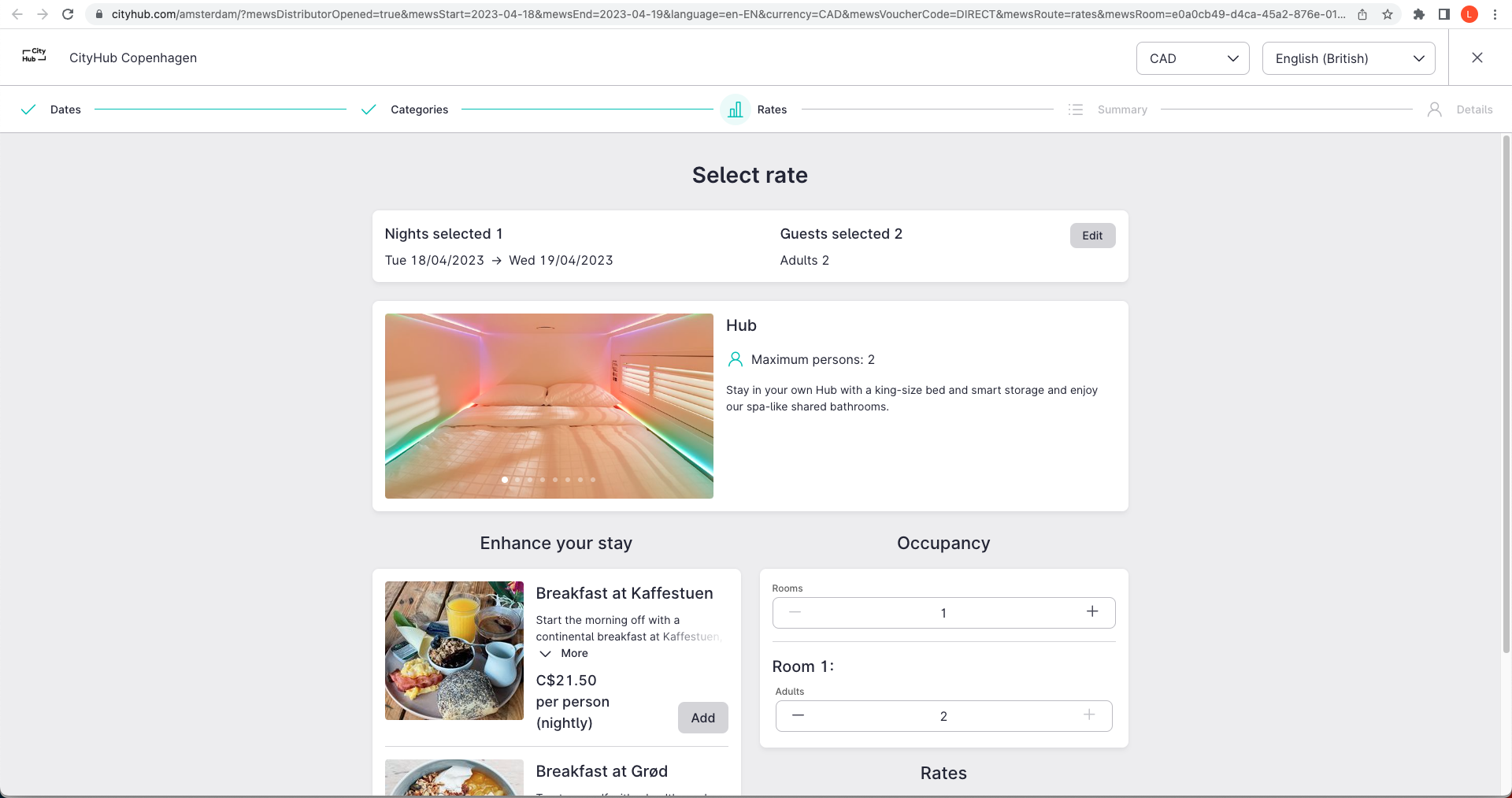The height and width of the screenshot is (798, 1512).
Task: Open browser extensions puzzle icon
Action: click(1419, 14)
